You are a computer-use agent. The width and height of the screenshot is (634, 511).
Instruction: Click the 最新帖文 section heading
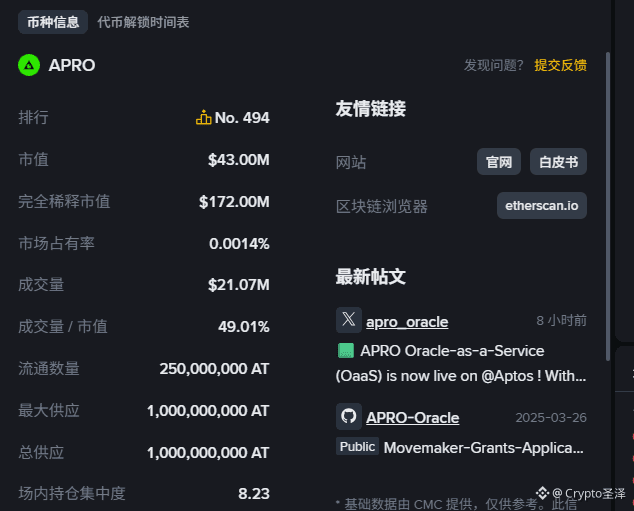tap(370, 277)
